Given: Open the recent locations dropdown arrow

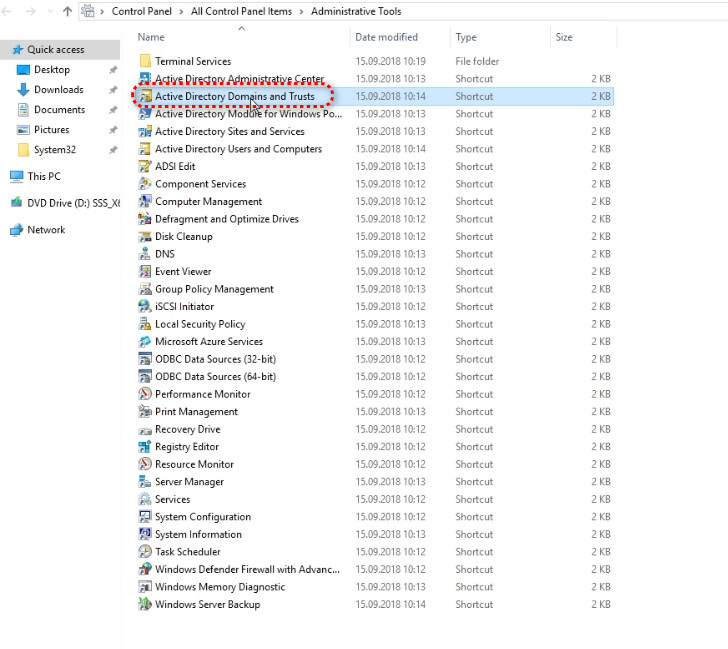Looking at the screenshot, I should [48, 12].
